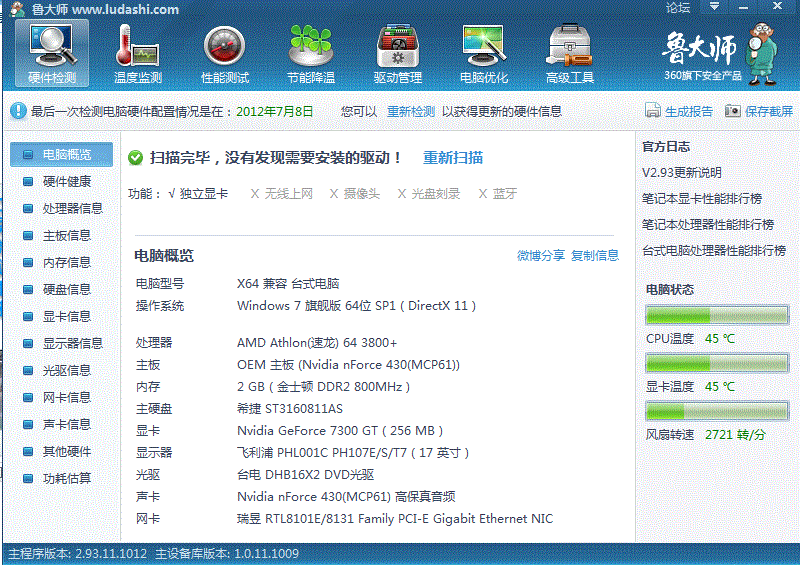Click 重新检测 to re-detect hardware
Screen dimensions: 800x565
coord(411,111)
